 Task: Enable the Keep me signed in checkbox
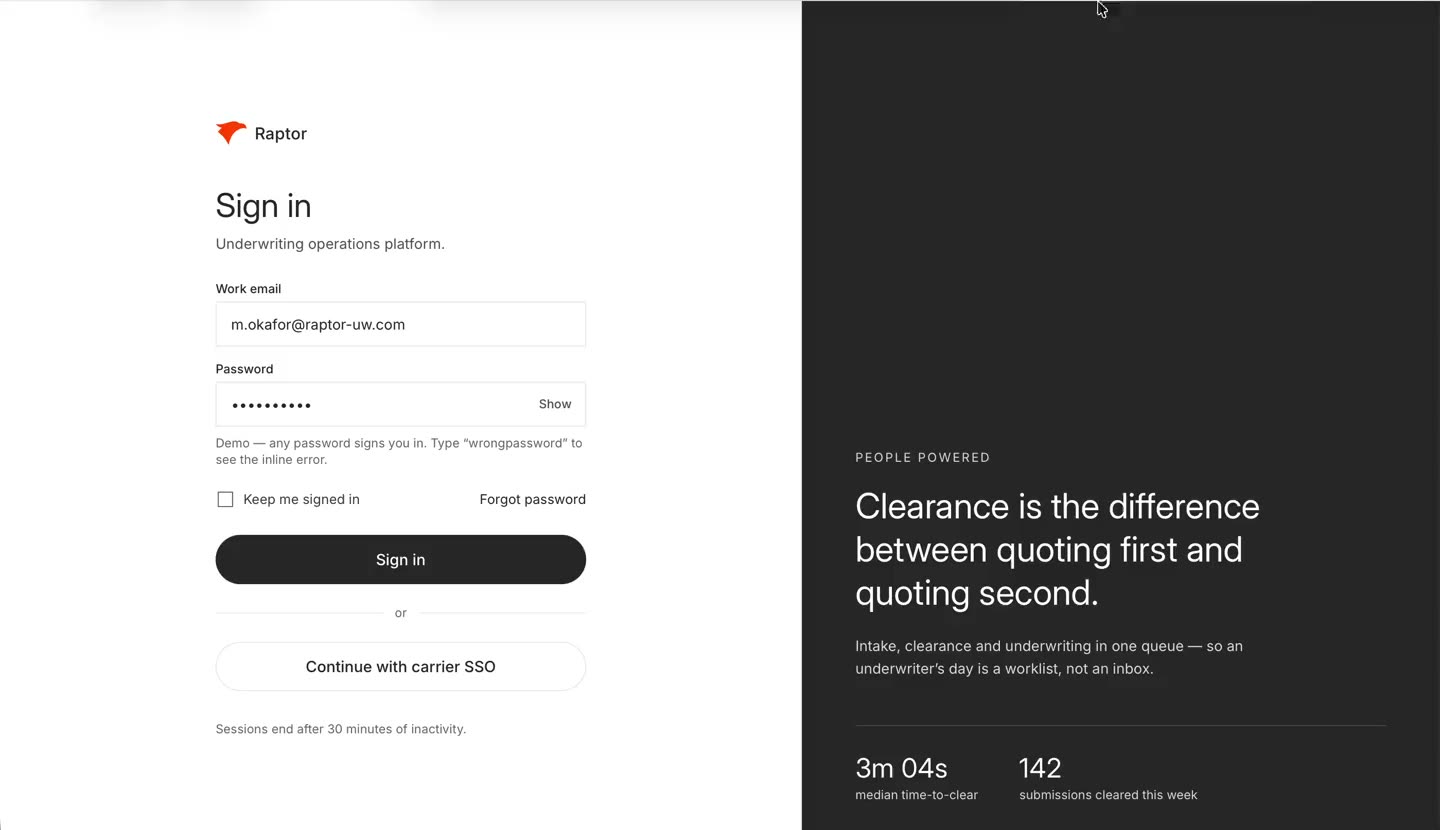[x=225, y=499]
